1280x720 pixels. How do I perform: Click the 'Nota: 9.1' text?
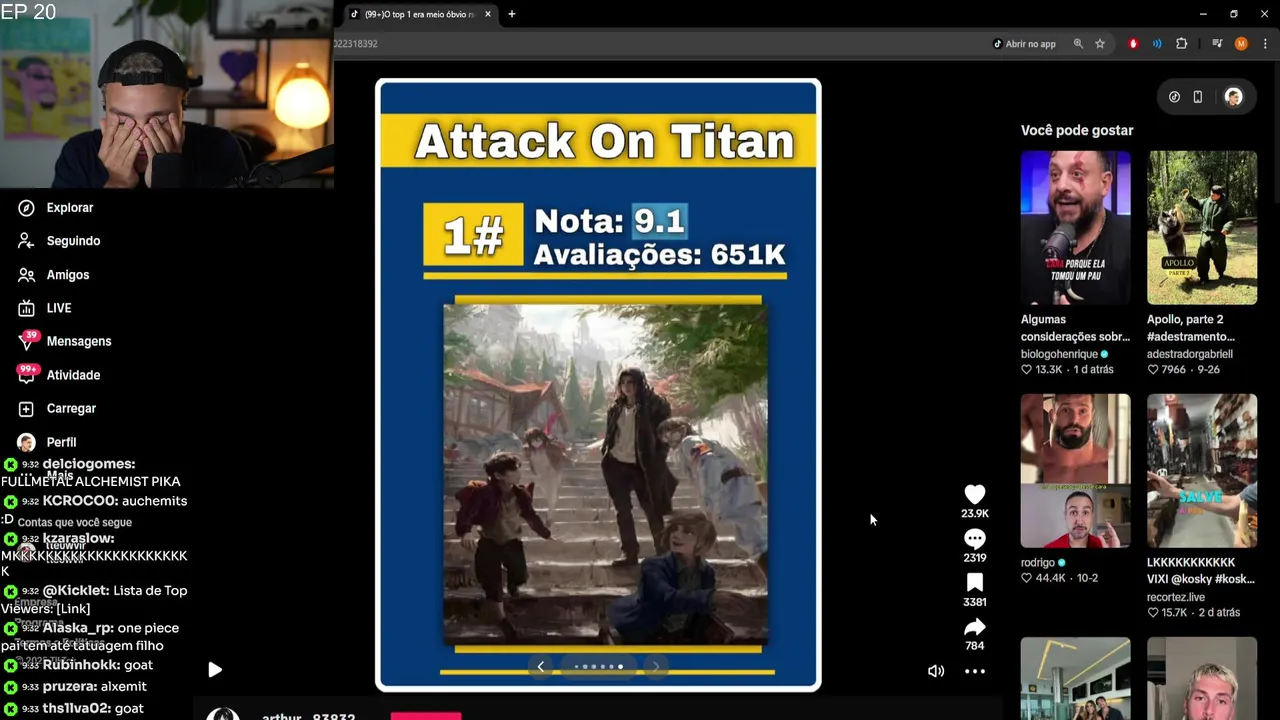610,221
